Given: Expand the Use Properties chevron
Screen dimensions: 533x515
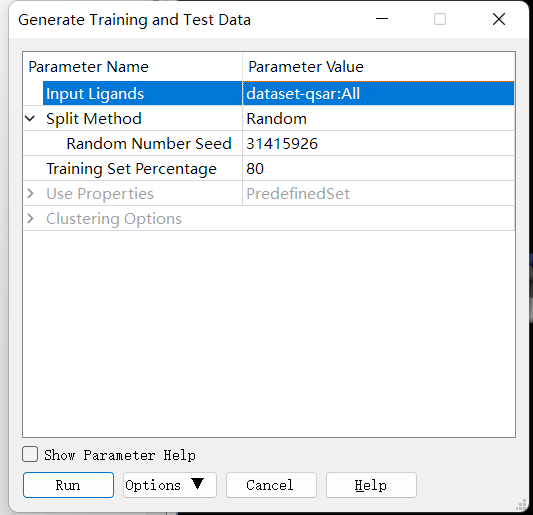Looking at the screenshot, I should click(30, 193).
